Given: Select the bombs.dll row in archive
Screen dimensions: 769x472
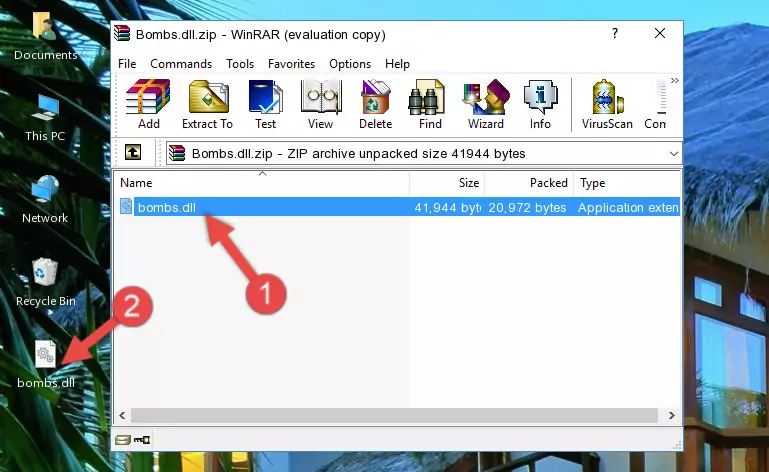Looking at the screenshot, I should pos(398,208).
